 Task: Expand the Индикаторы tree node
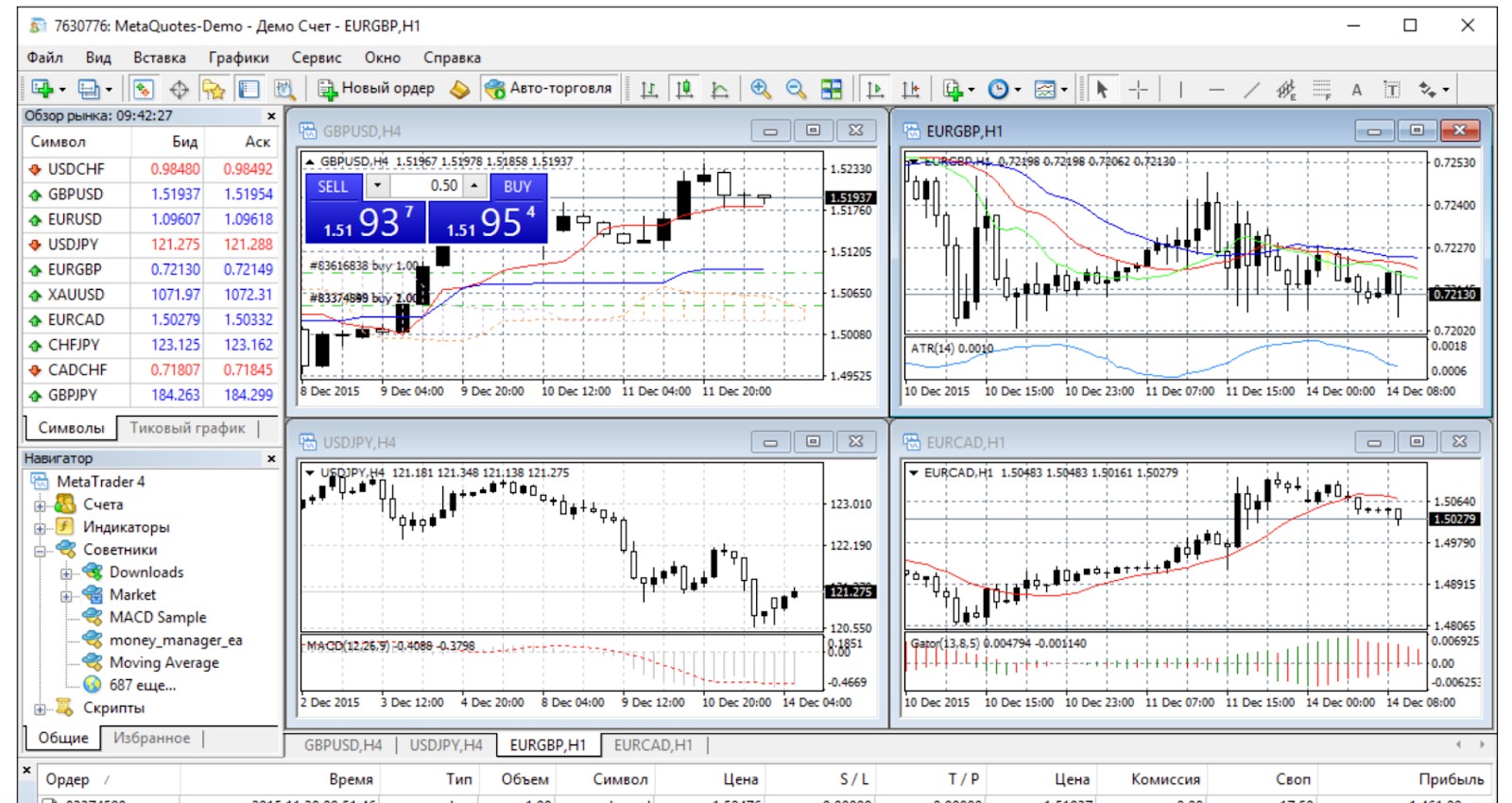[40, 528]
